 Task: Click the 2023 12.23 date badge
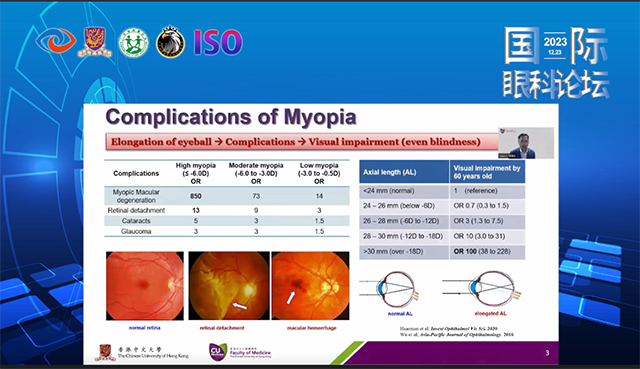coord(555,46)
